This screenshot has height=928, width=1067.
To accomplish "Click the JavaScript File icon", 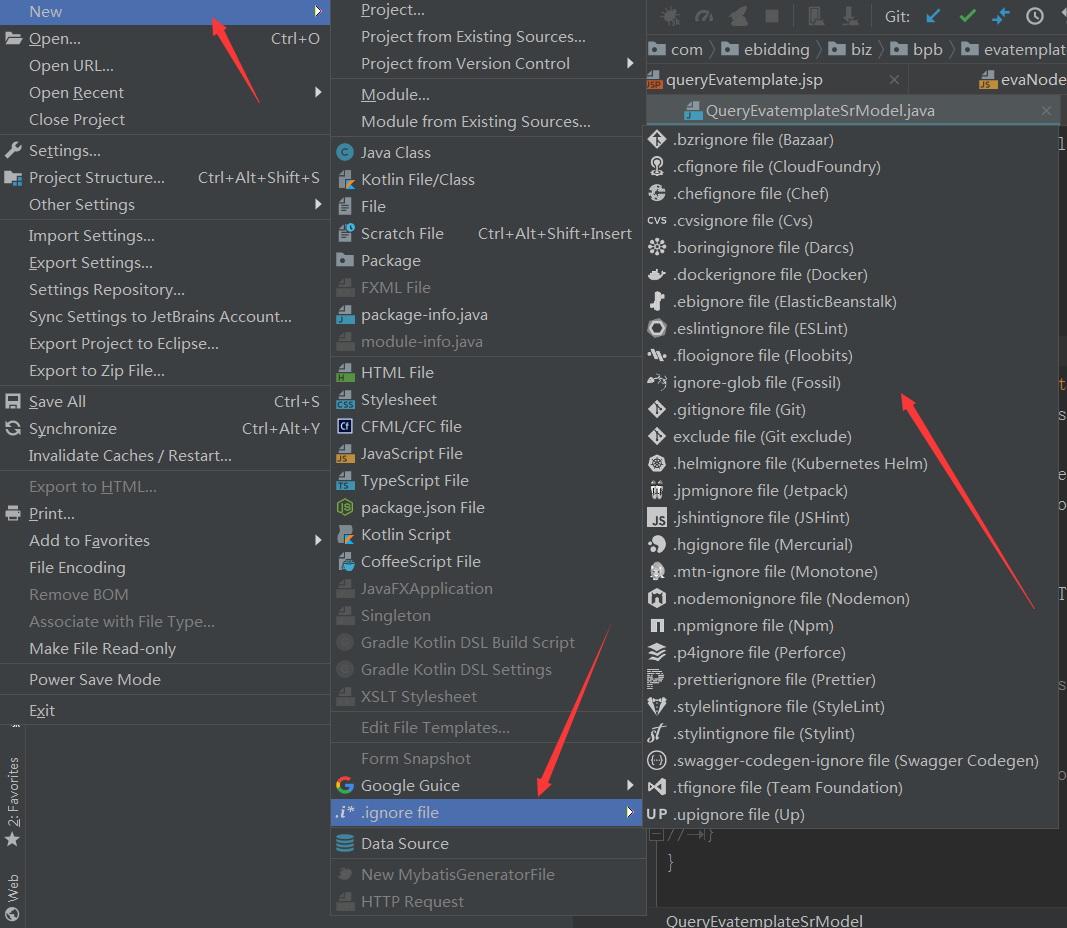I will pos(346,454).
